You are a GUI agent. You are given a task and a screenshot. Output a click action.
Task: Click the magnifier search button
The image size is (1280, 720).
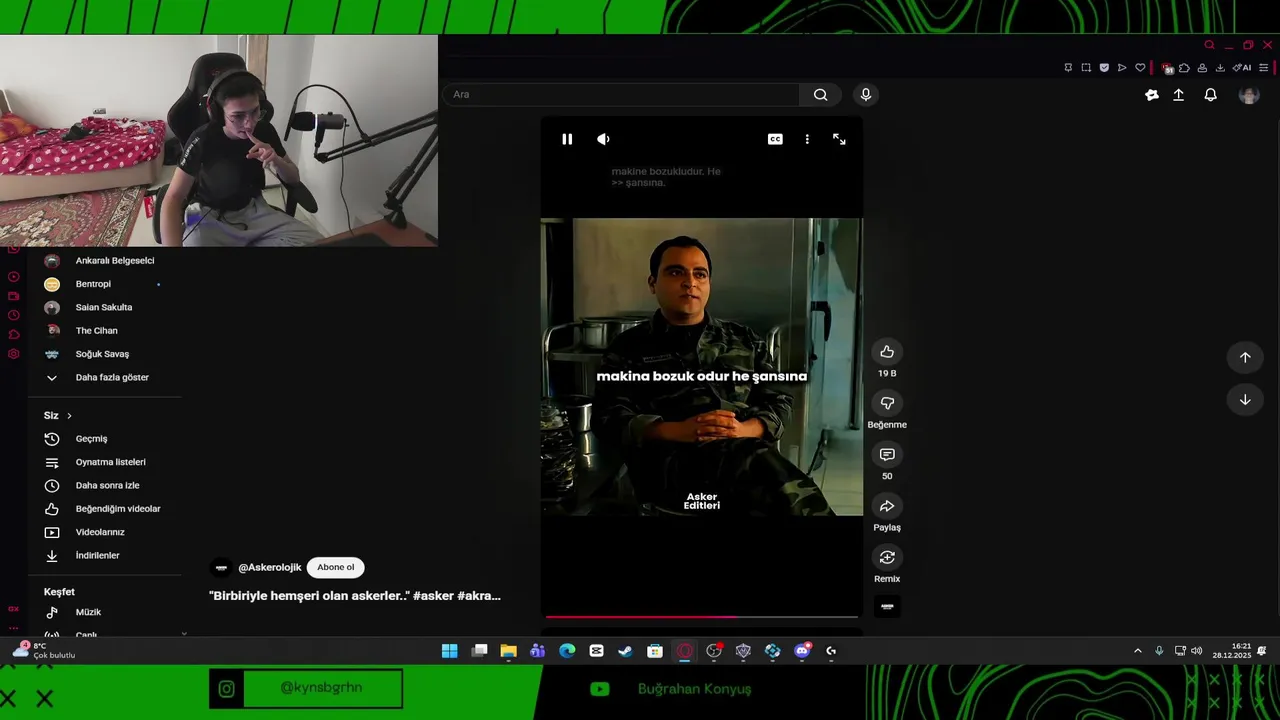[820, 94]
